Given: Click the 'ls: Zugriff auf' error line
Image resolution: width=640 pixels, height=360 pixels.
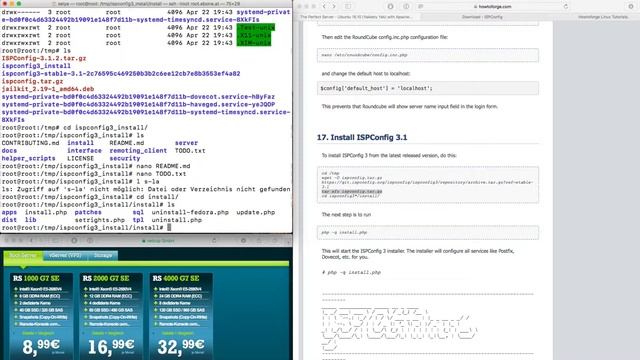Looking at the screenshot, I should pyautogui.click(x=146, y=189).
